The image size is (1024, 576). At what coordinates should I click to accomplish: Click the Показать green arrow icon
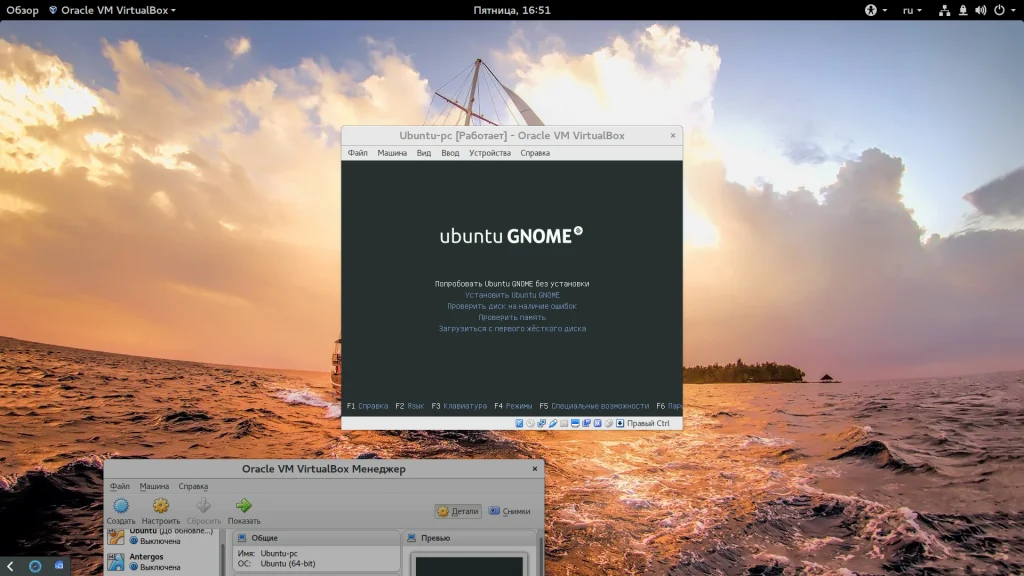point(243,507)
